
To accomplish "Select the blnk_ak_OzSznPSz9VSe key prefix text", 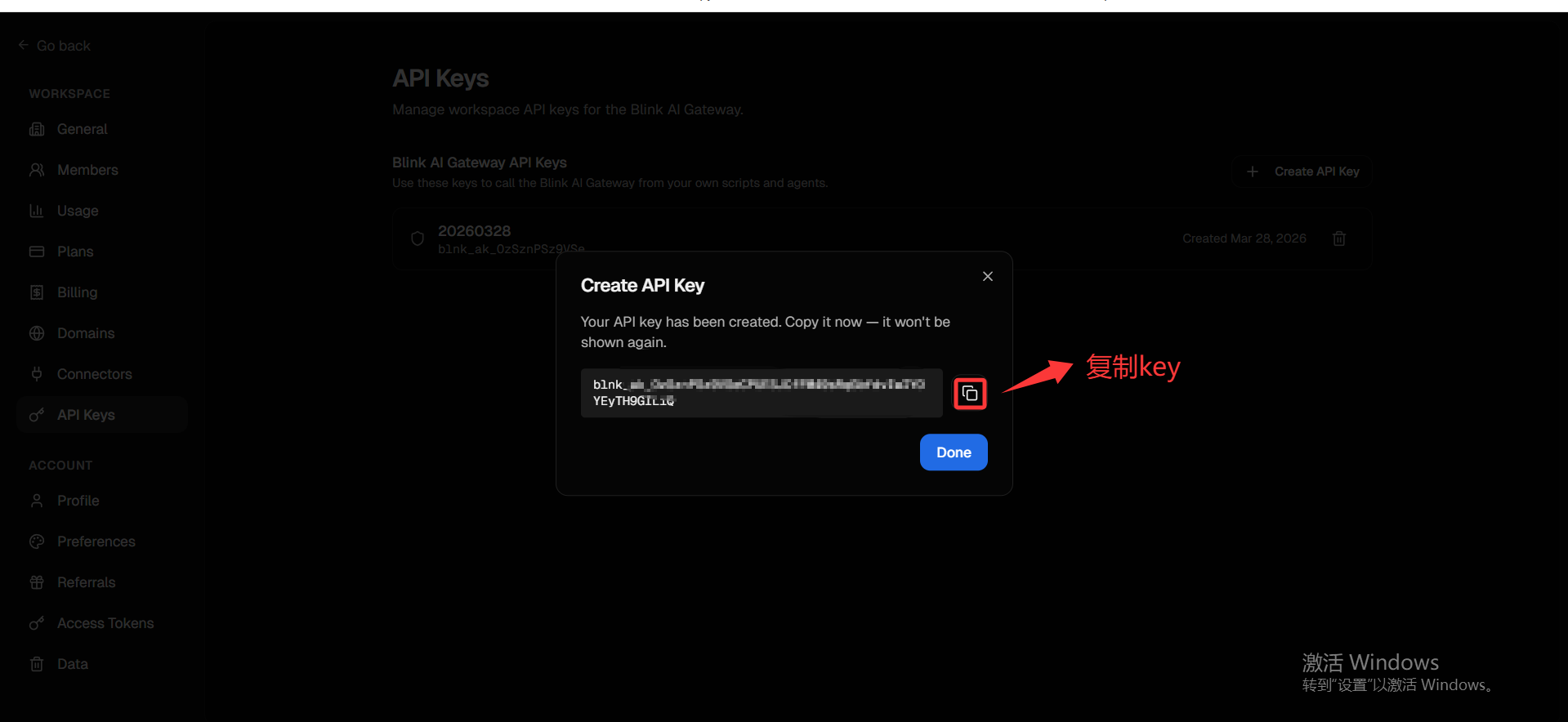I will click(511, 249).
